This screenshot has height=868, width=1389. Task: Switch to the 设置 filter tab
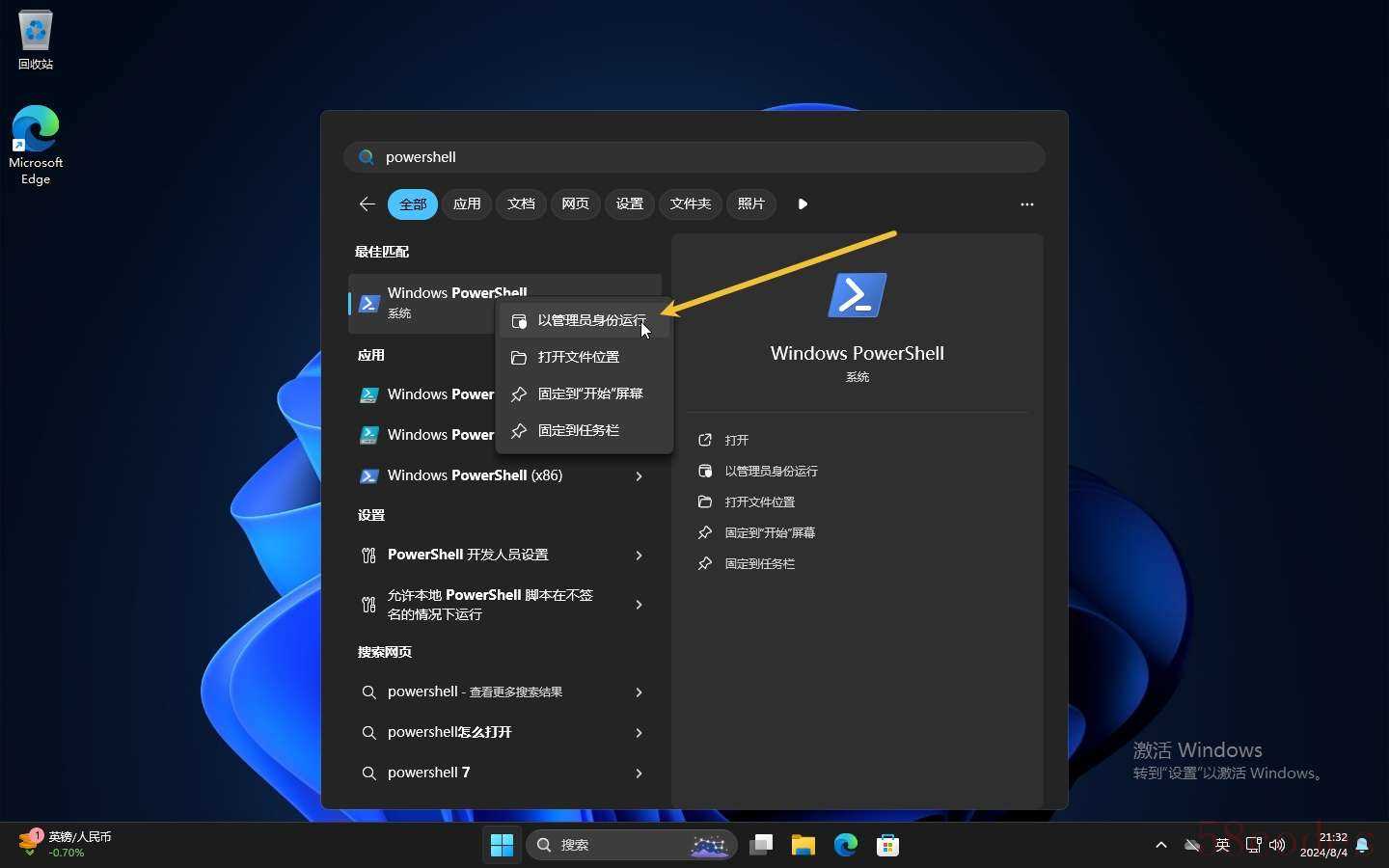[629, 203]
